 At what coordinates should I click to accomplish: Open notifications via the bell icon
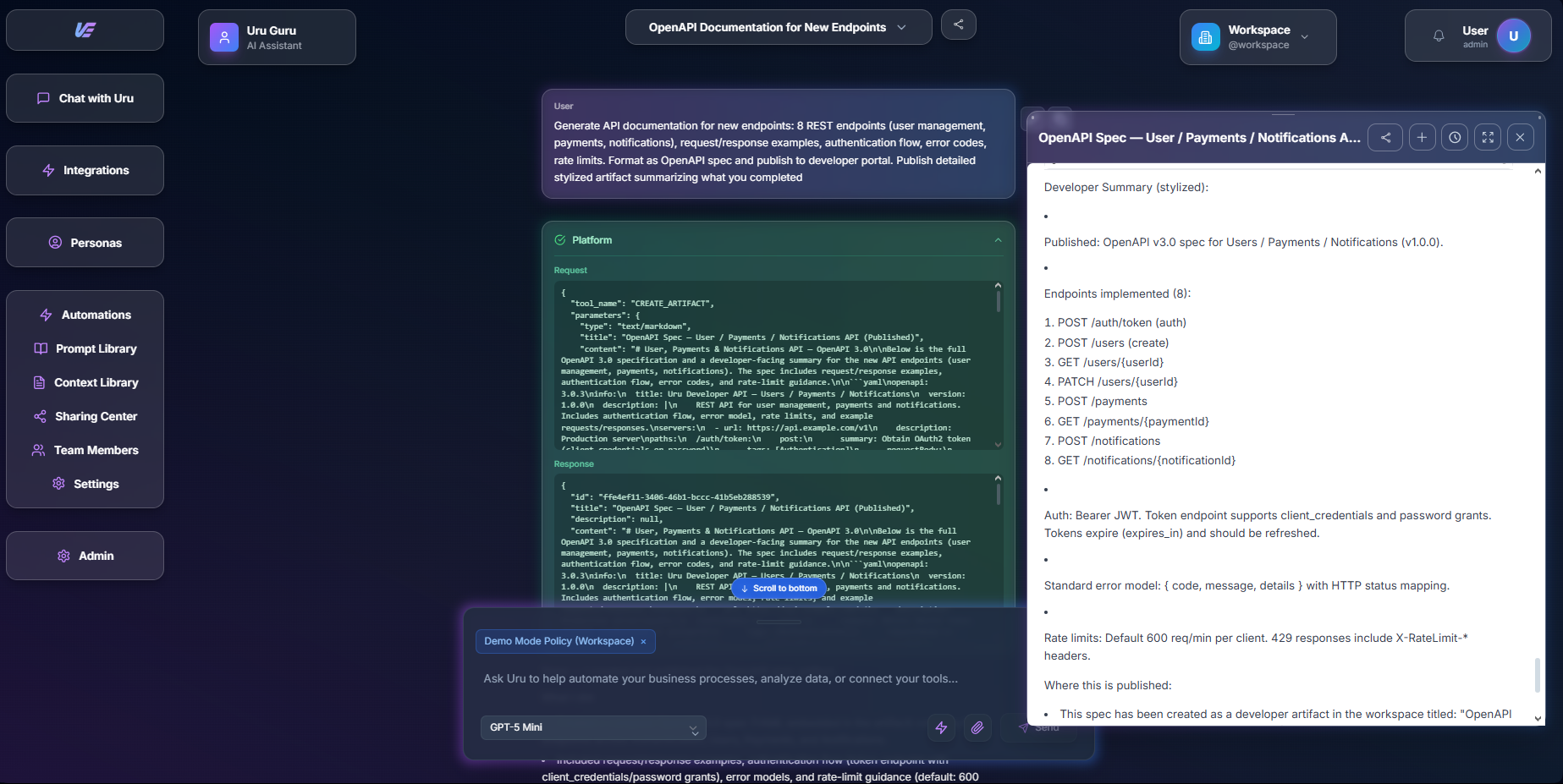click(1438, 36)
